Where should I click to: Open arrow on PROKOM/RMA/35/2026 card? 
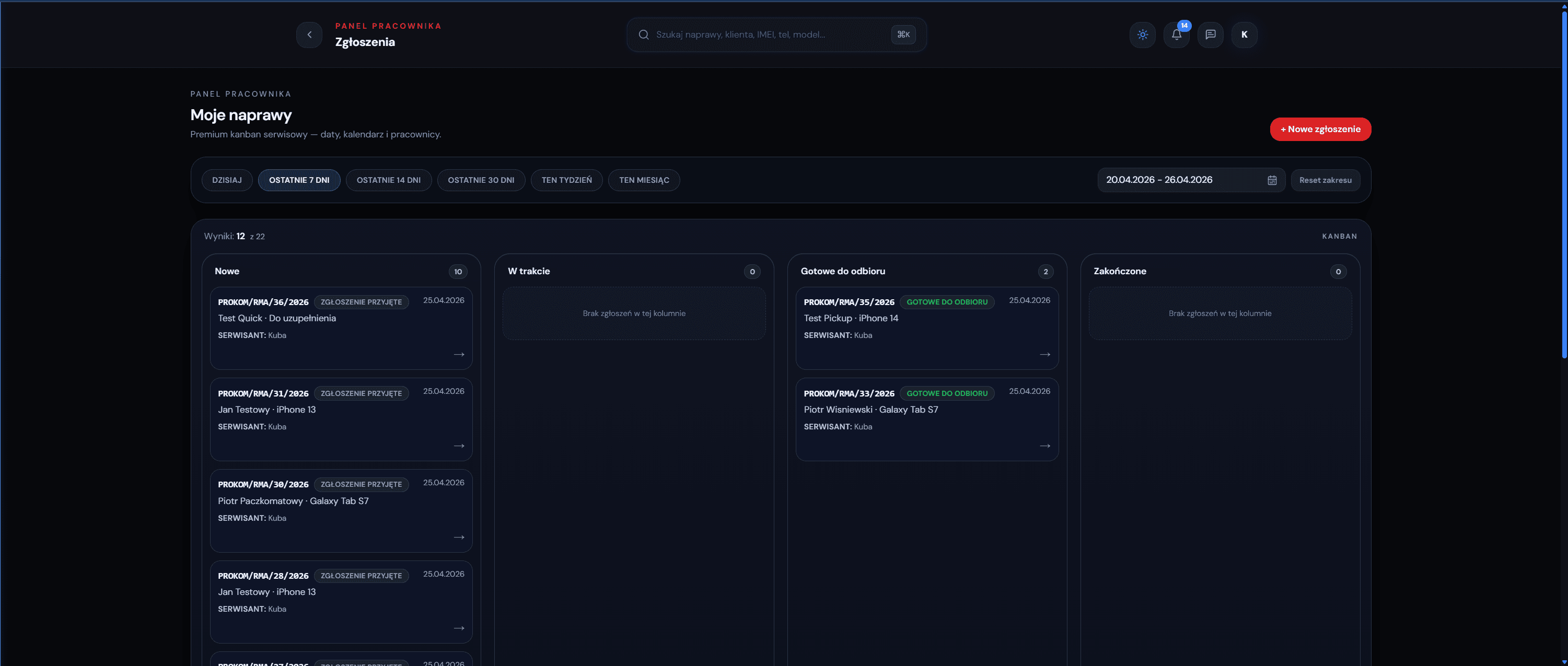(1045, 354)
